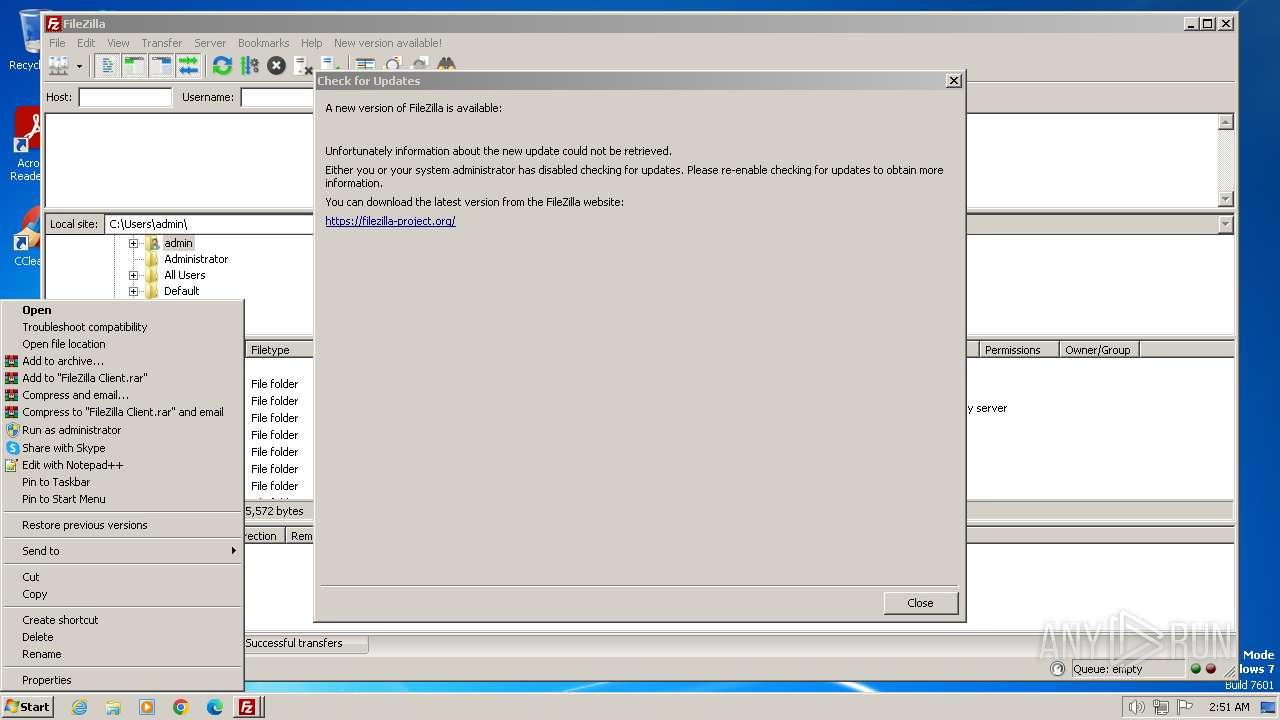Toggle processing of transfer queue
The image size is (1280, 720).
pyautogui.click(x=249, y=66)
